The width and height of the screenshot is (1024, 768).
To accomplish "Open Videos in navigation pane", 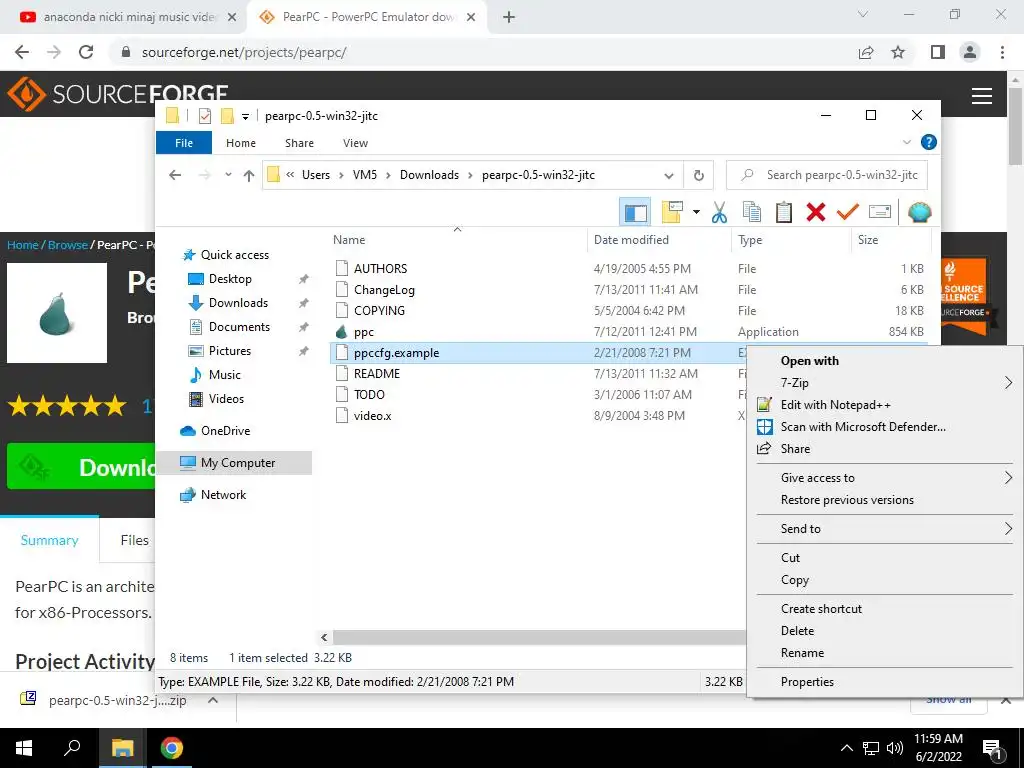I will tap(226, 398).
